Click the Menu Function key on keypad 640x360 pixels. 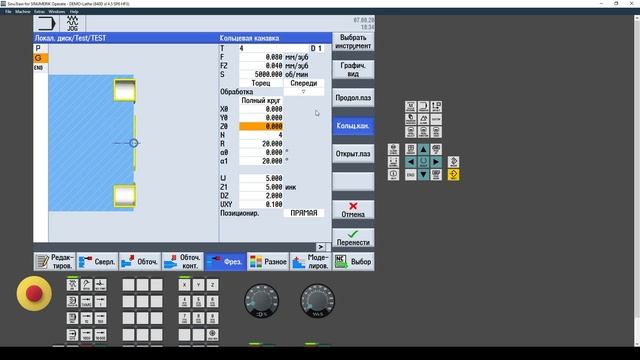tap(423, 132)
